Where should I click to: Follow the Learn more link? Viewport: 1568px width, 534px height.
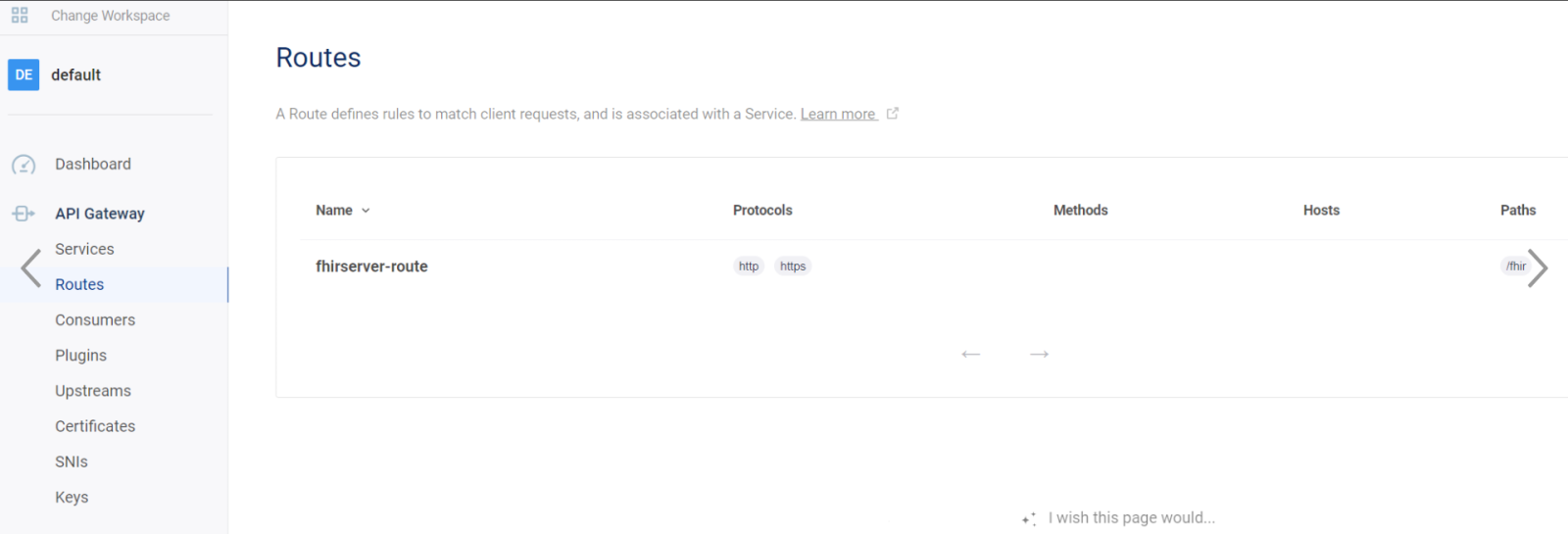tap(838, 114)
